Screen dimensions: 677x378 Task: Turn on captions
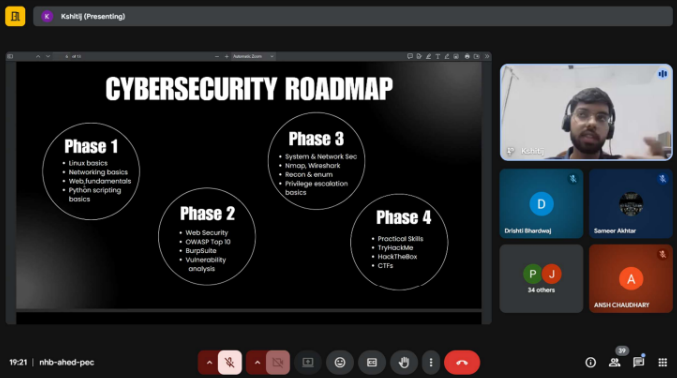(372, 362)
